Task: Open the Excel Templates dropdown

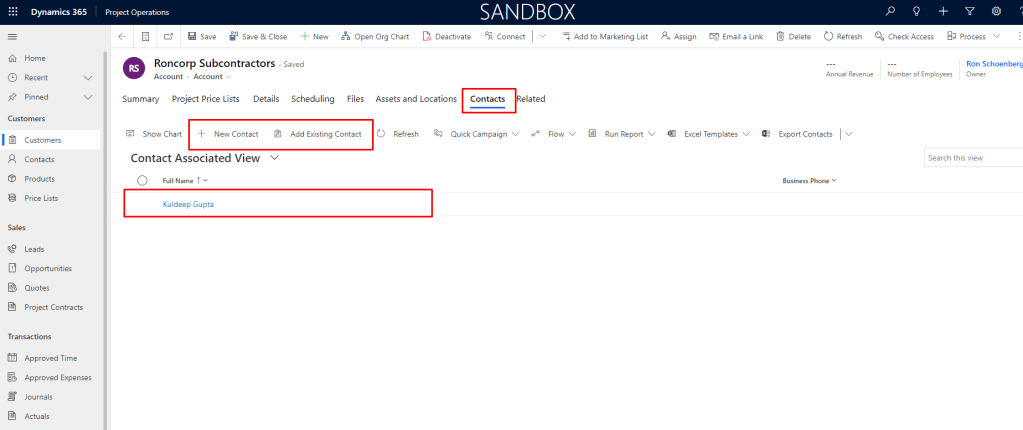Action: coord(746,134)
